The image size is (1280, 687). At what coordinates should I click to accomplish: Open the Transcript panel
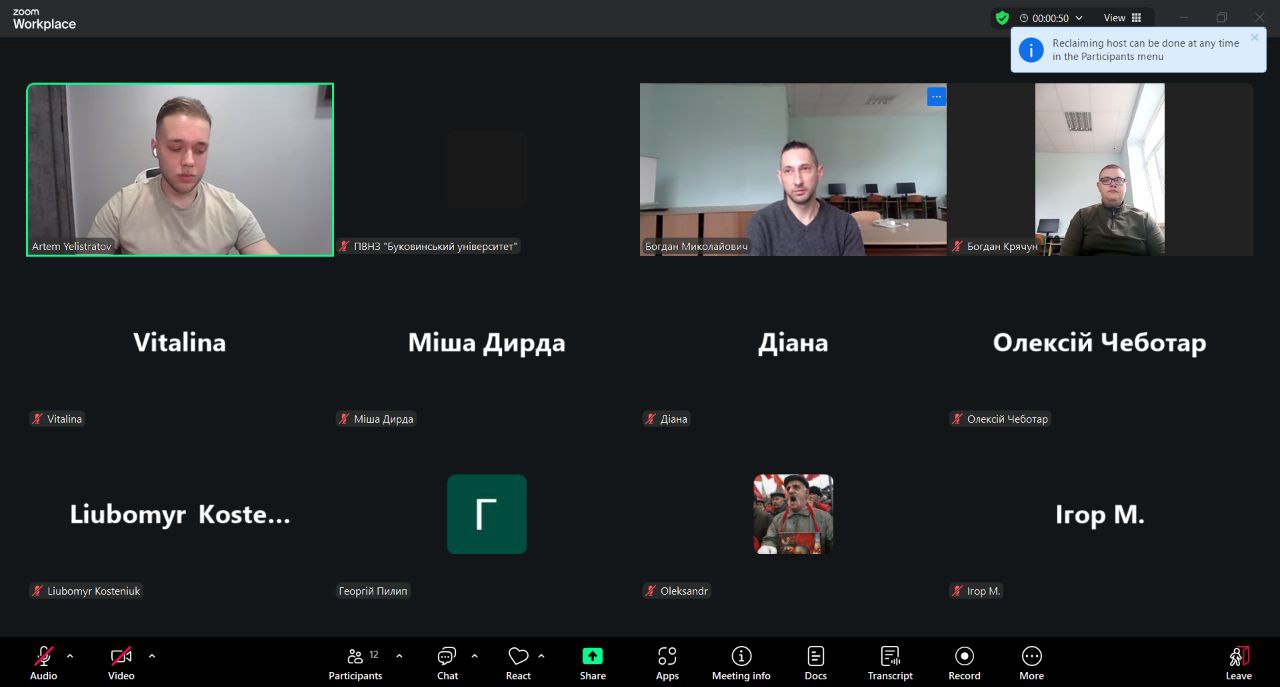[x=890, y=662]
